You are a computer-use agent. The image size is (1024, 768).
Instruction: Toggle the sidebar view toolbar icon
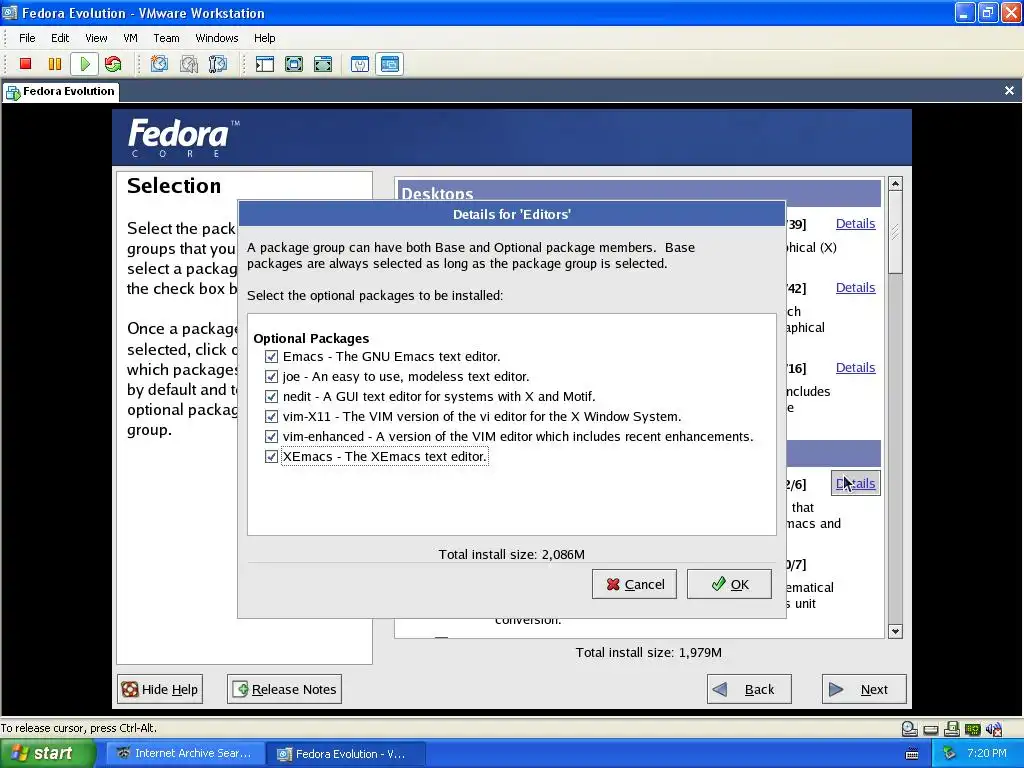264,64
